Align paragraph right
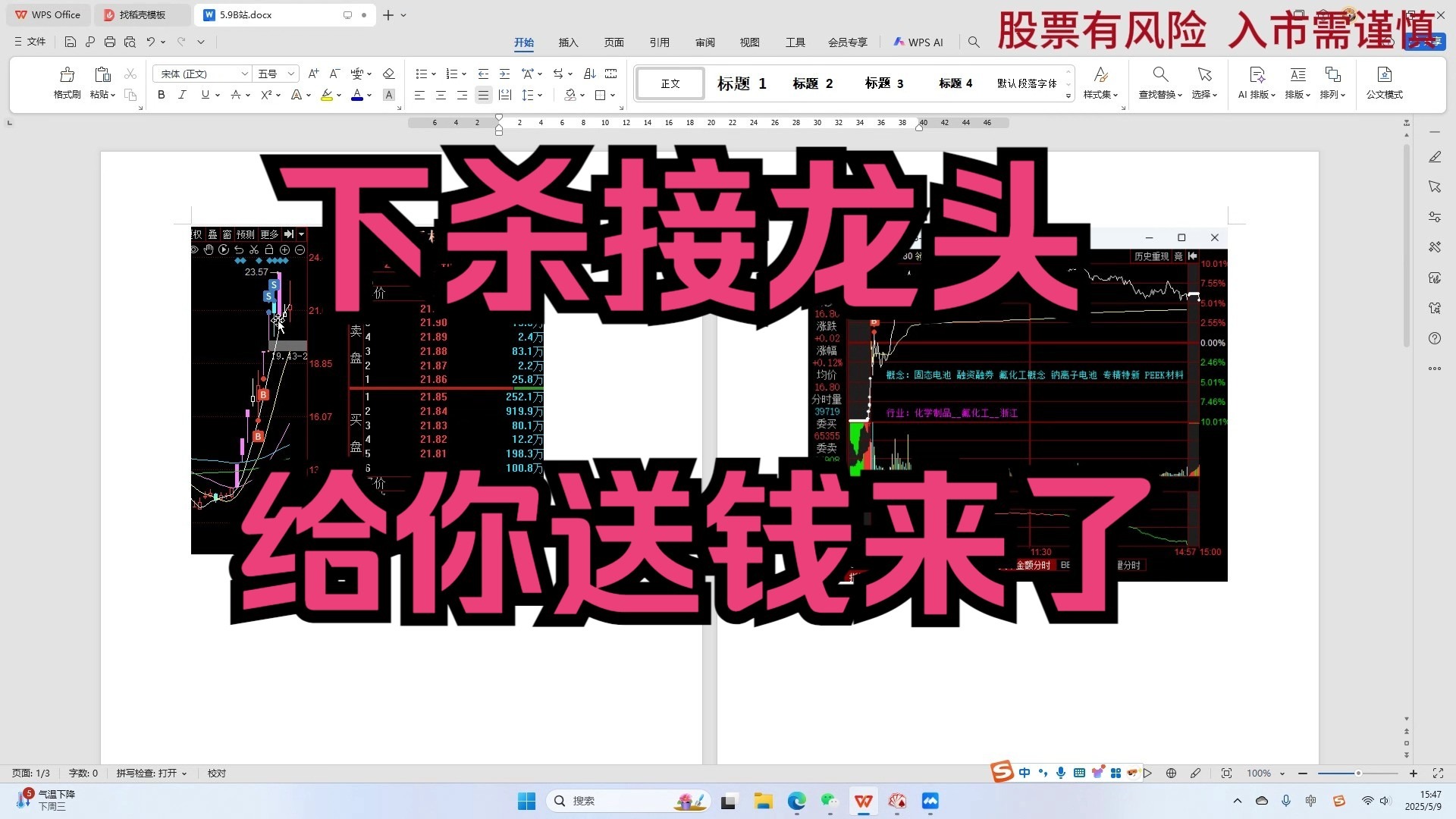This screenshot has height=819, width=1456. [462, 95]
